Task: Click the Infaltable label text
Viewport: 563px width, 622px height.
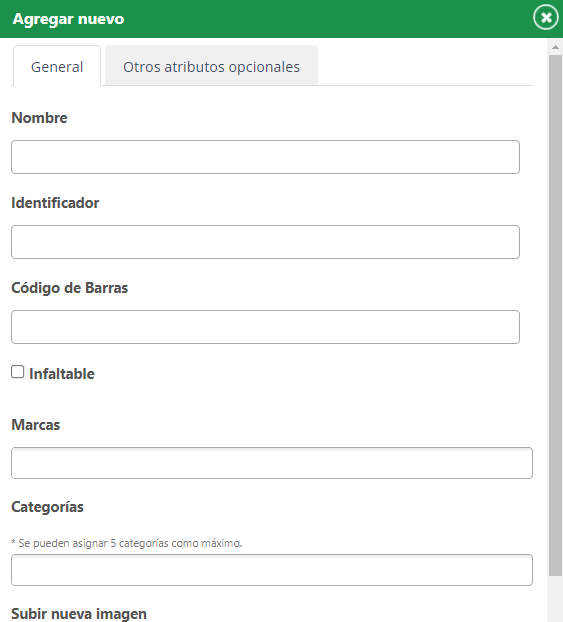Action: 62,374
